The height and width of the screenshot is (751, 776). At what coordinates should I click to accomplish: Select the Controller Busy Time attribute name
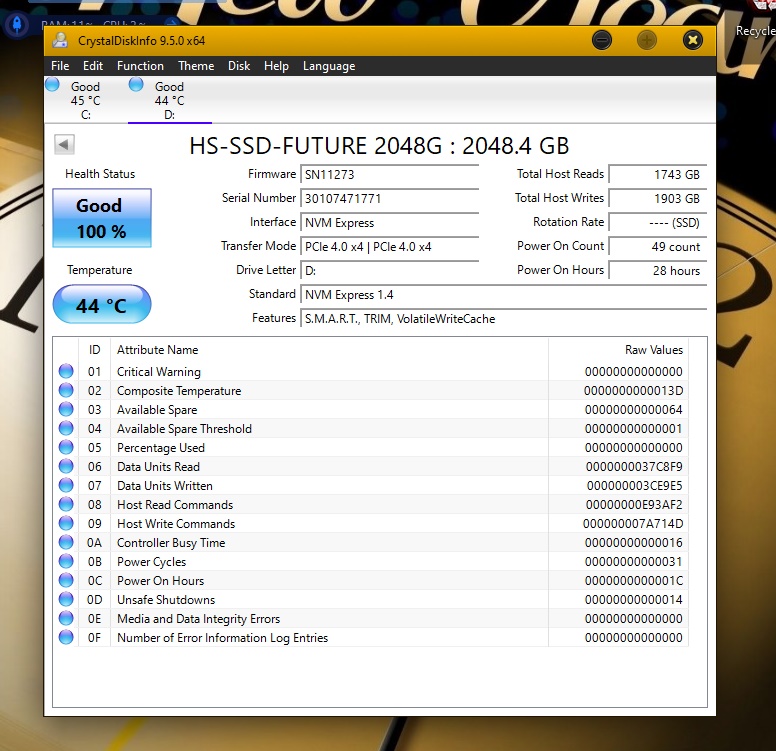171,543
